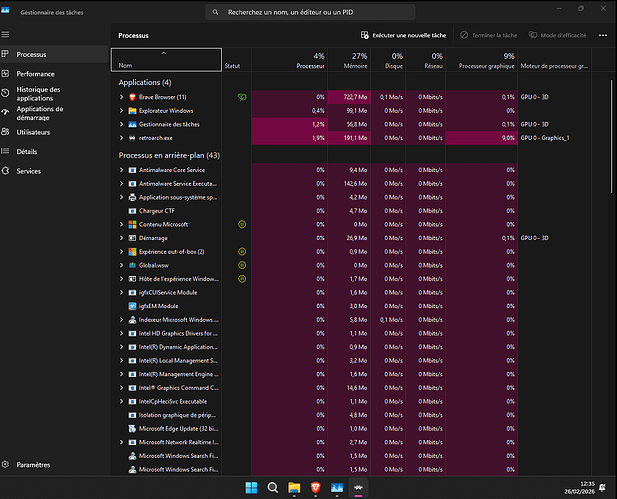Expand the Explorateur Windows process entry

121,110
